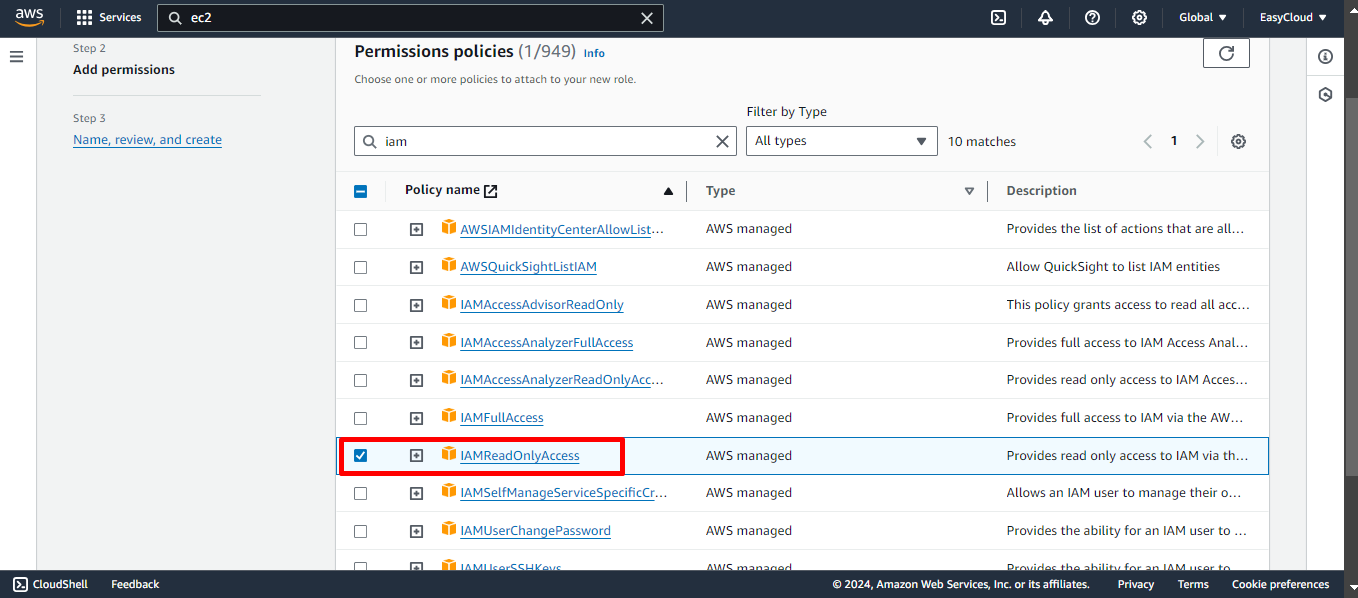The height and width of the screenshot is (598, 1358).
Task: Open the settings gear in top bar
Action: 1139,17
